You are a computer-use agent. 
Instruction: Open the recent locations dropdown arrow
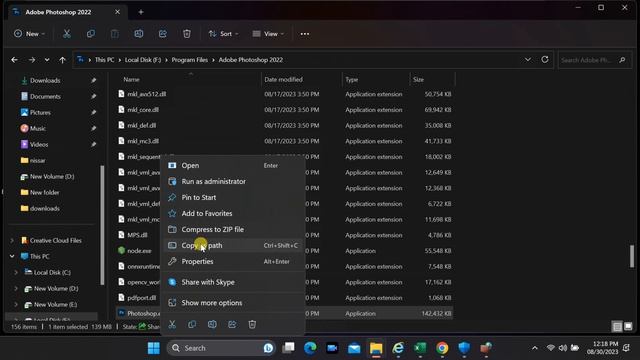point(47,60)
